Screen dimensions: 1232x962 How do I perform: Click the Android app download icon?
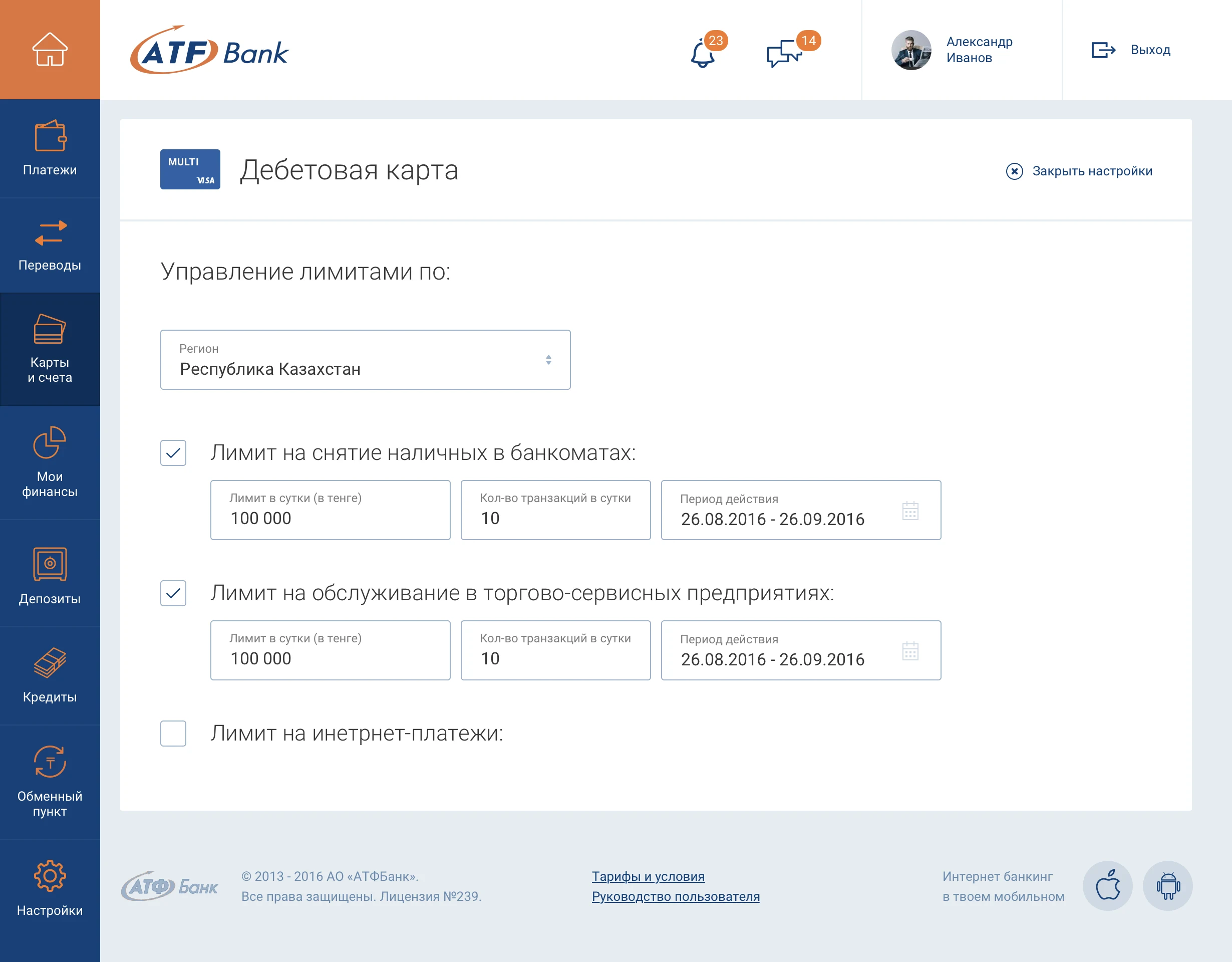click(x=1167, y=885)
